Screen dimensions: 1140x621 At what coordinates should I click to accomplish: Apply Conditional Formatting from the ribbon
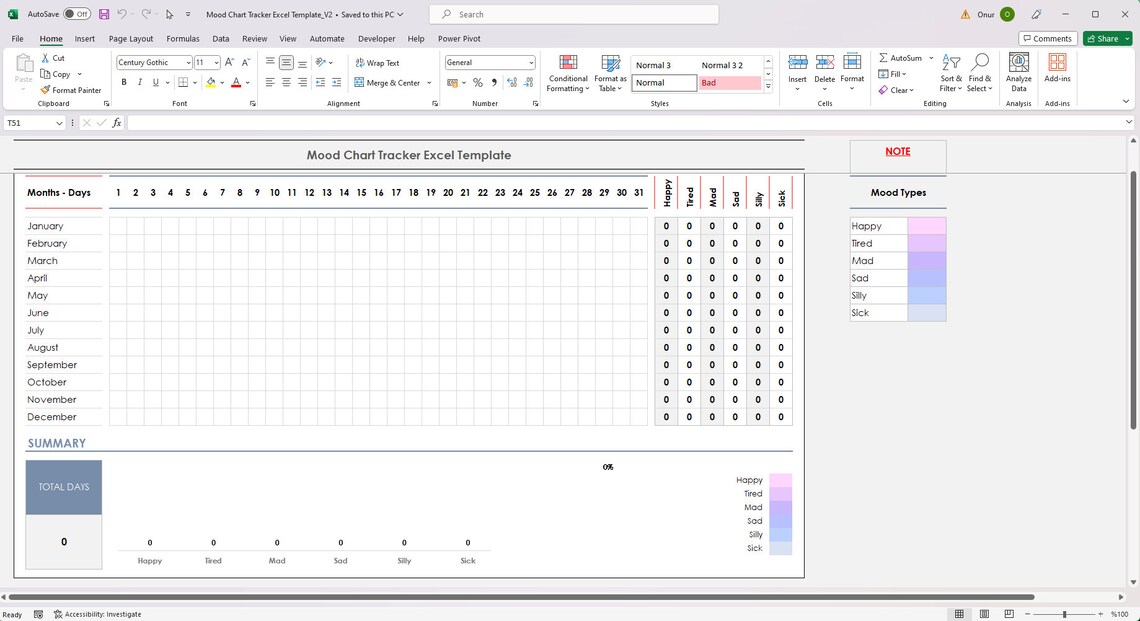click(567, 74)
